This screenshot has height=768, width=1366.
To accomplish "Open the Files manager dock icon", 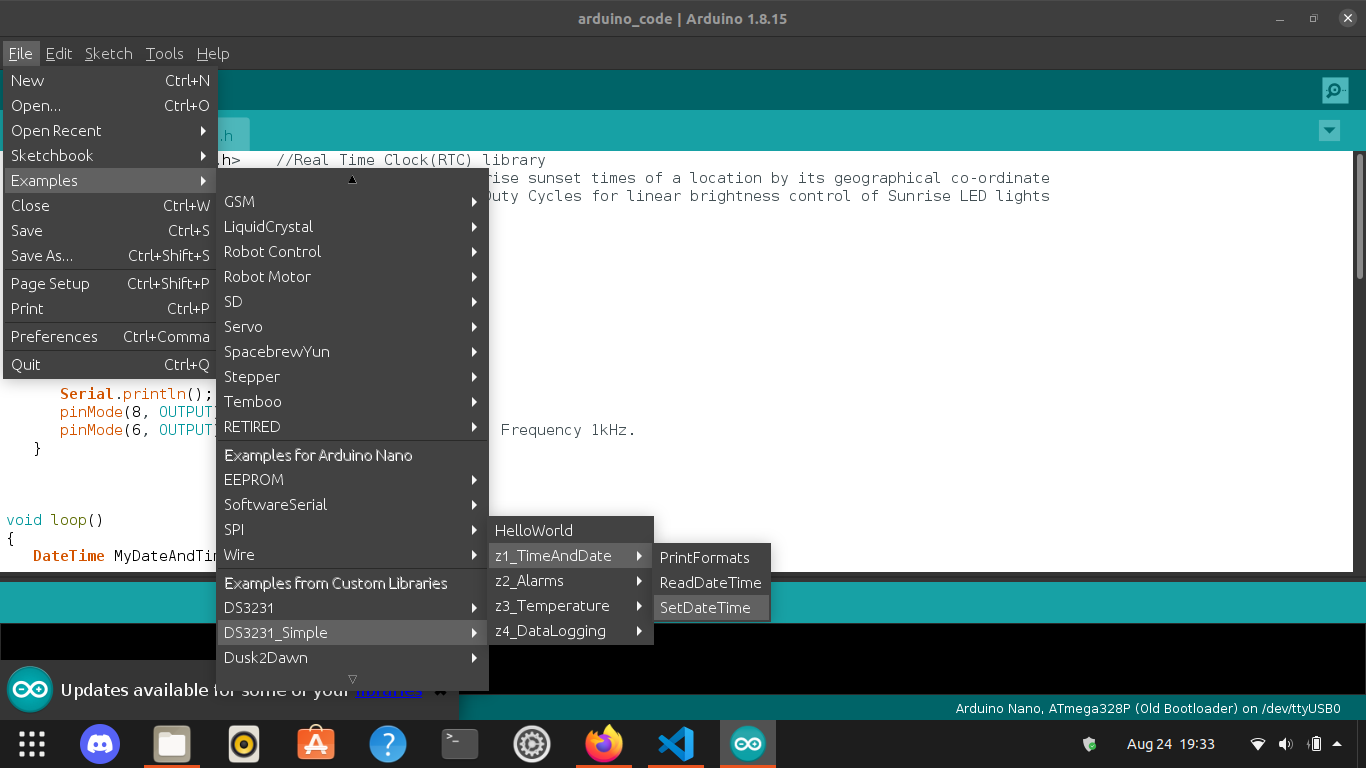I will click(x=172, y=744).
